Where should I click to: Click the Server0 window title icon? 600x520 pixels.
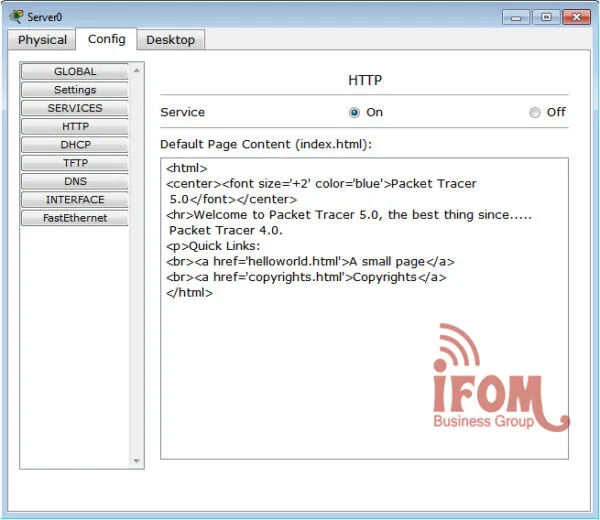(x=16, y=16)
